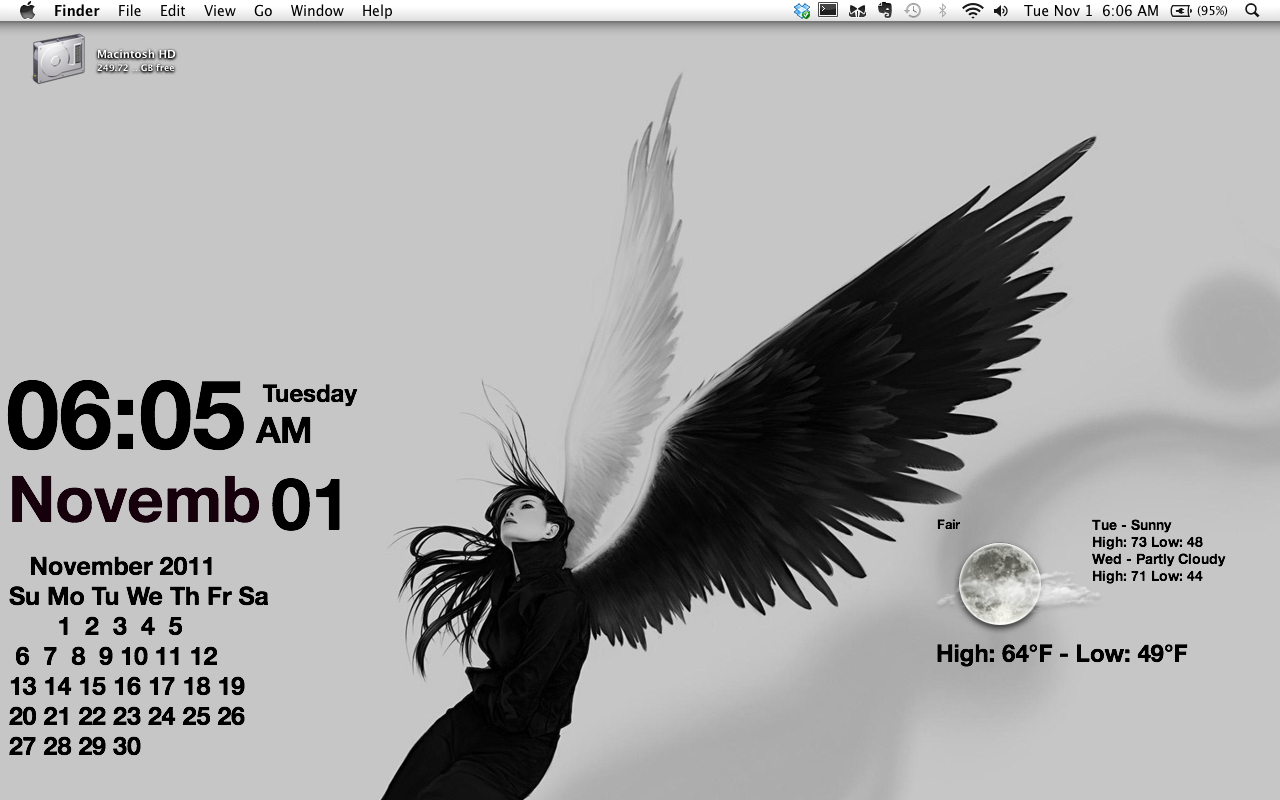Open the Time Machine menu bar icon
Image resolution: width=1280 pixels, height=800 pixels.
[x=913, y=11]
